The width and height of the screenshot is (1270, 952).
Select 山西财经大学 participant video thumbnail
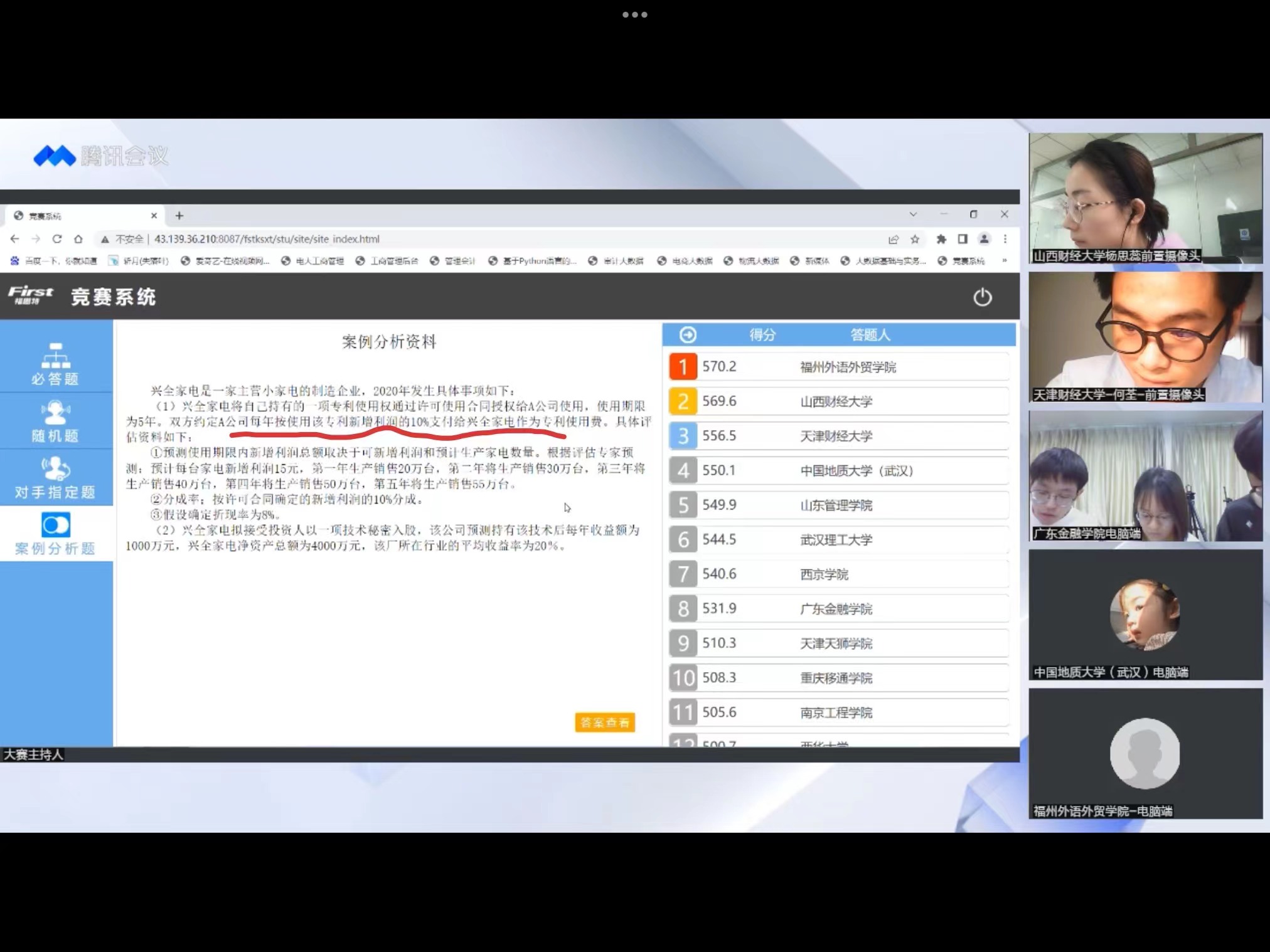click(1145, 198)
